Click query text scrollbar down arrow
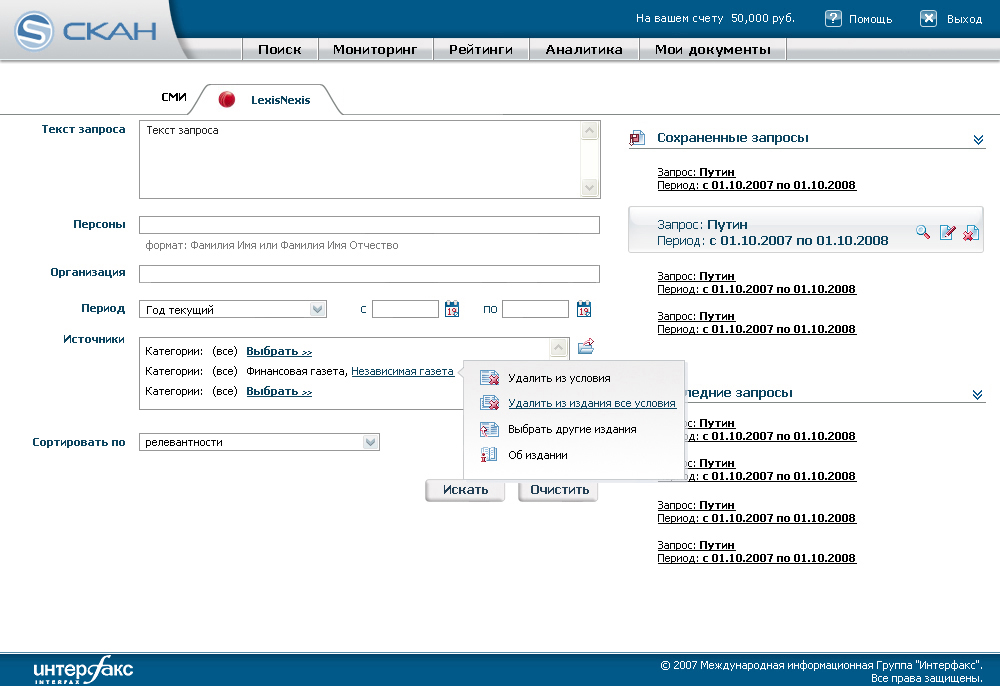1000x686 pixels. click(x=590, y=187)
